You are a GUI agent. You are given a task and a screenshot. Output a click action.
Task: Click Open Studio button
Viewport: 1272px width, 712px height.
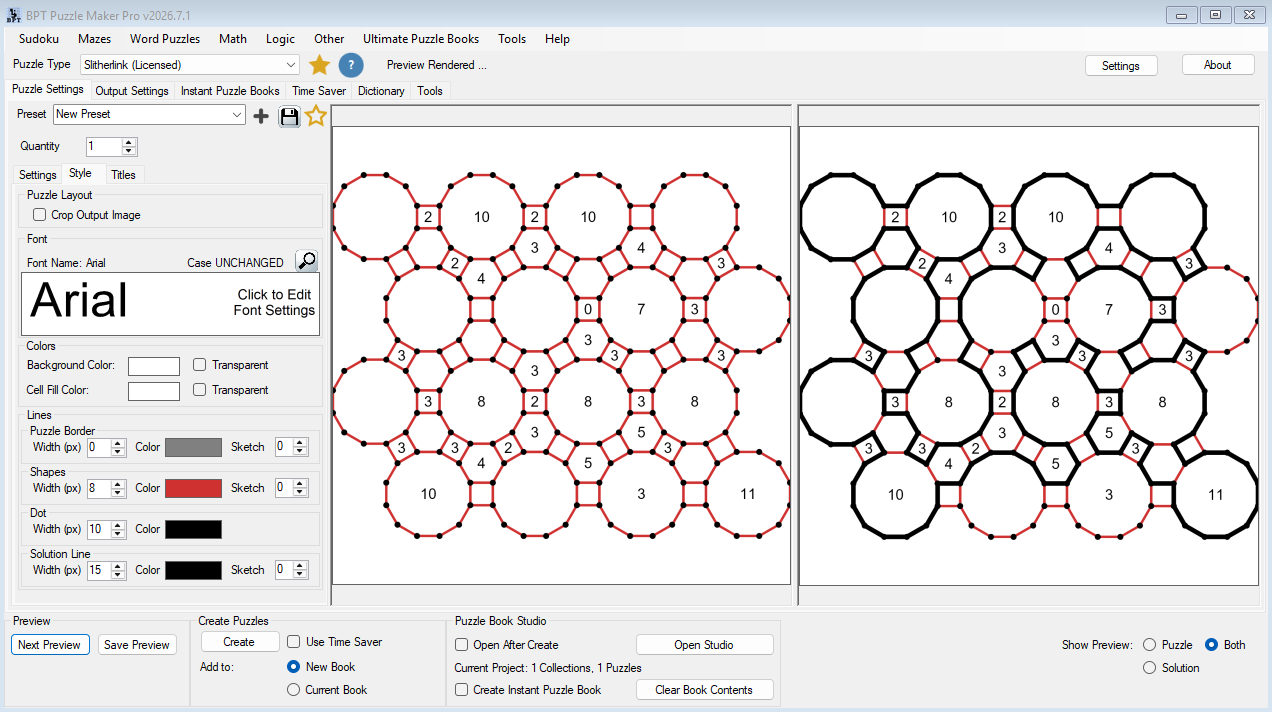tap(704, 645)
